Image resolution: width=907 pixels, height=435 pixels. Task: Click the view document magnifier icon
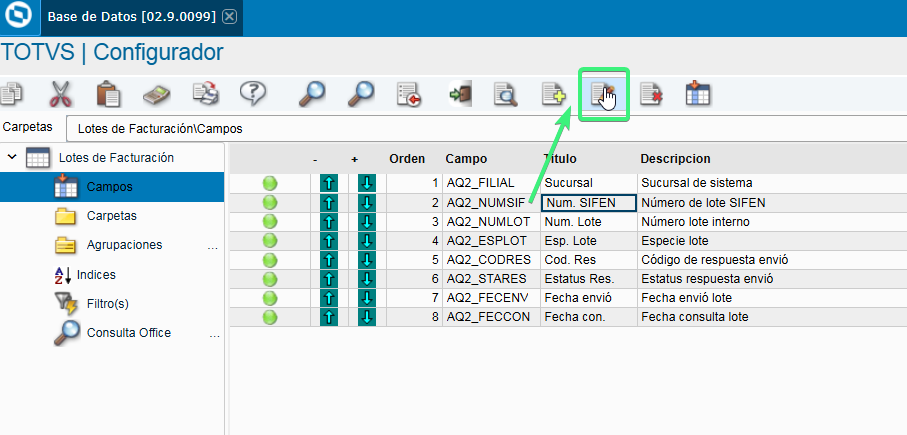[x=505, y=94]
